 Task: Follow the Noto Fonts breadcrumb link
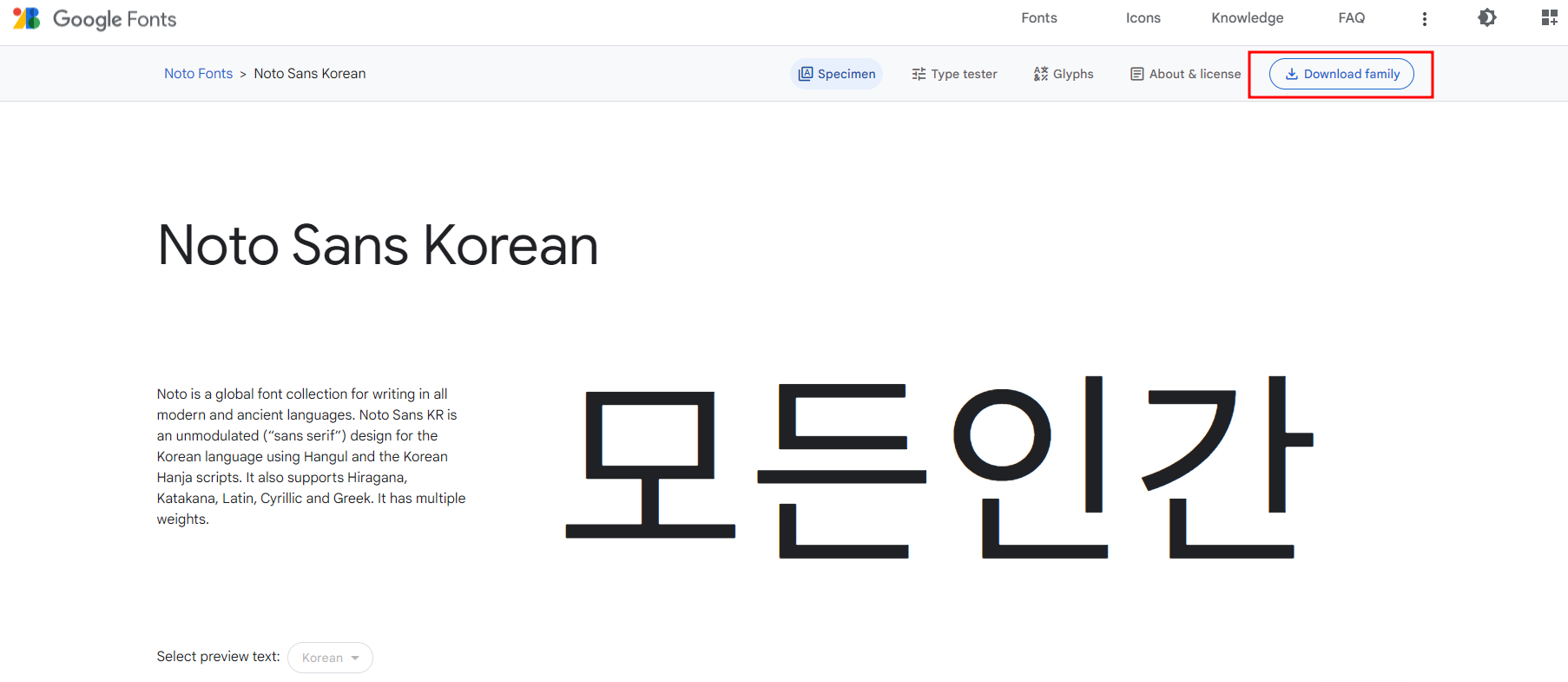(x=199, y=74)
